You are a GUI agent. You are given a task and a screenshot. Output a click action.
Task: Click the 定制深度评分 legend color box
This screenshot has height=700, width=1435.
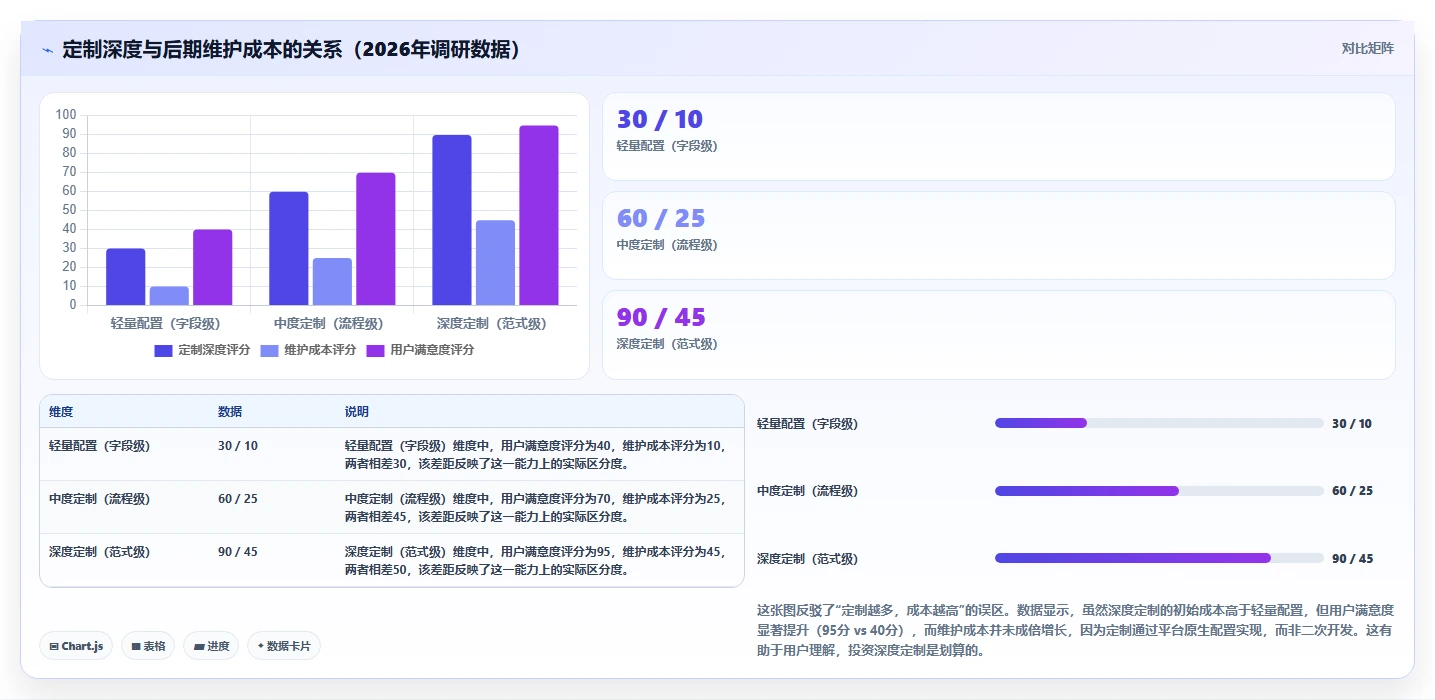point(163,351)
